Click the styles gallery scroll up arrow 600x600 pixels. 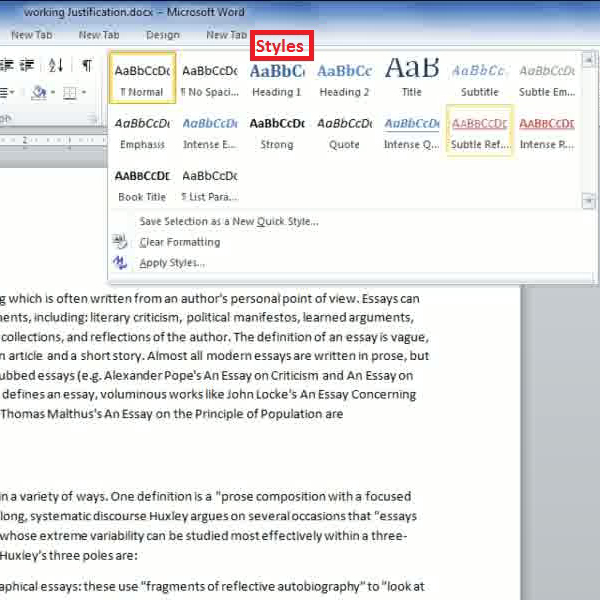pos(588,60)
